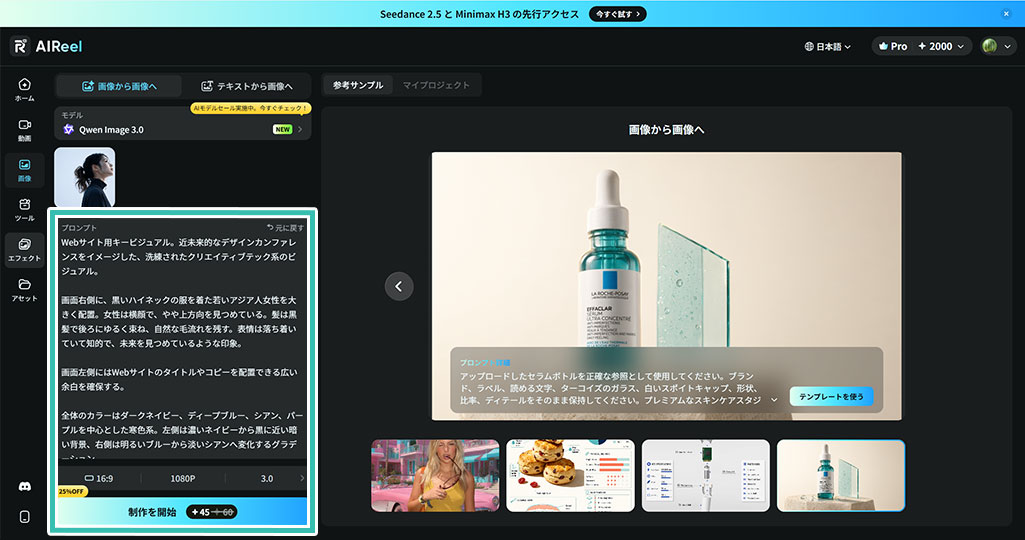Select the blonde woman pink car thumbnail
1025x540 pixels.
click(435, 475)
